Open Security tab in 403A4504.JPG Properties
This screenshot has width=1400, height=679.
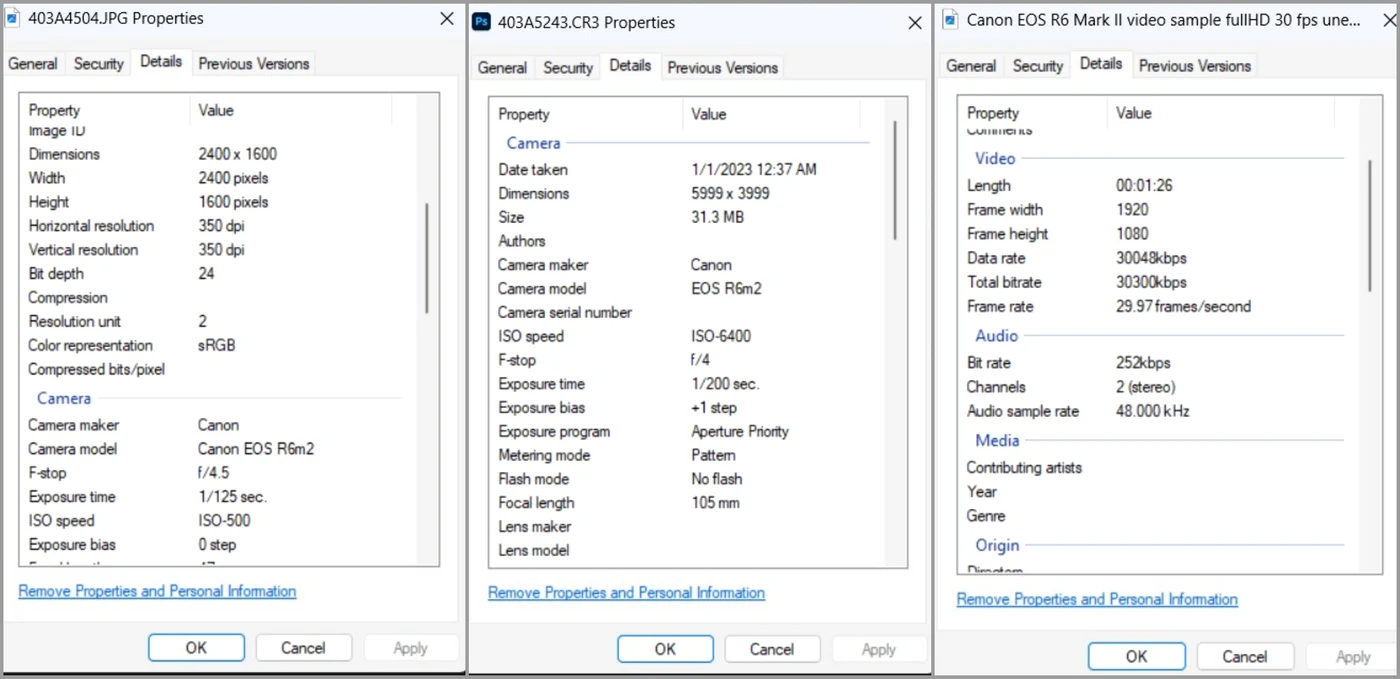[x=98, y=63]
